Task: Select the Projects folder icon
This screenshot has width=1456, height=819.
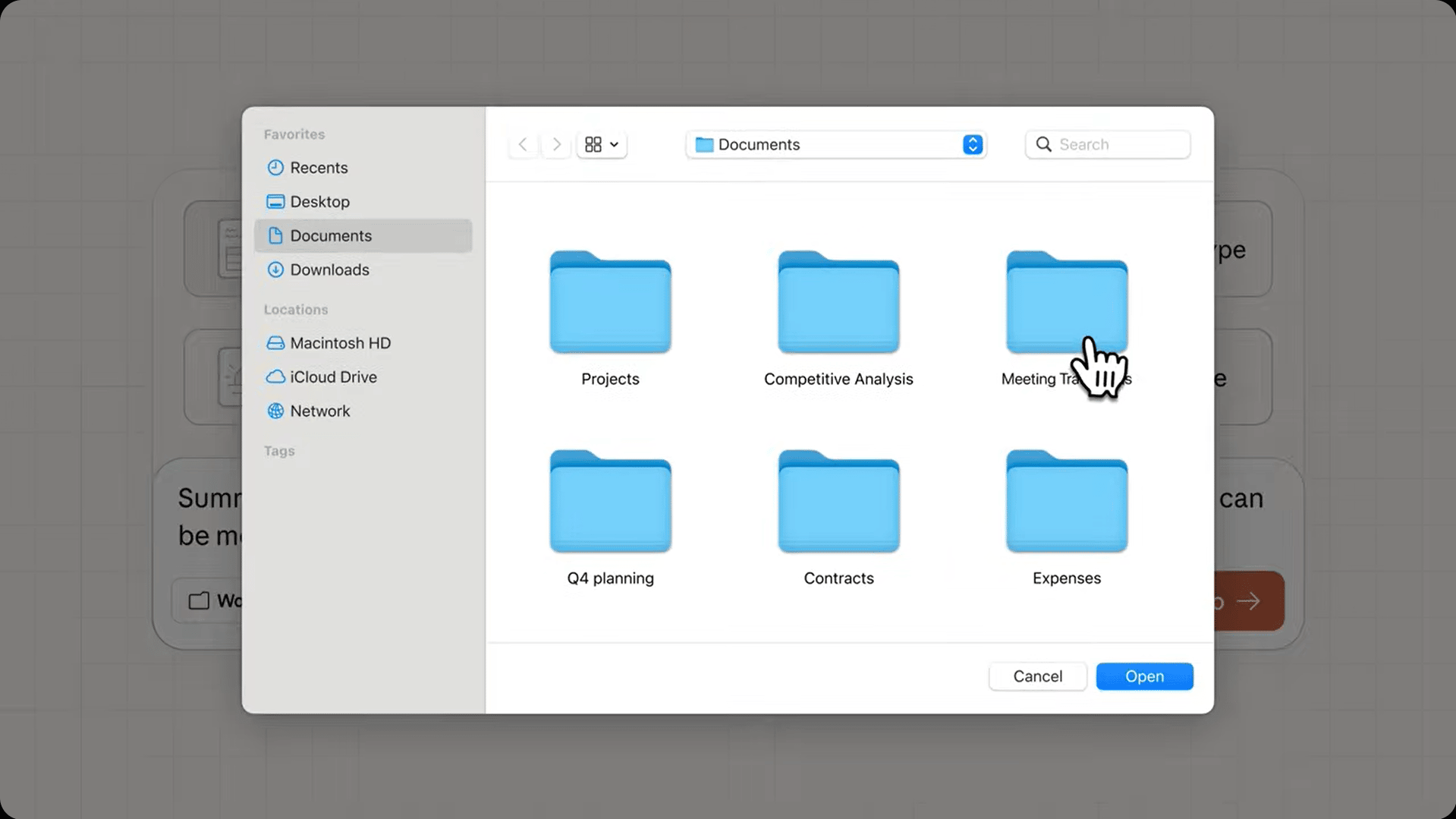Action: tap(610, 304)
